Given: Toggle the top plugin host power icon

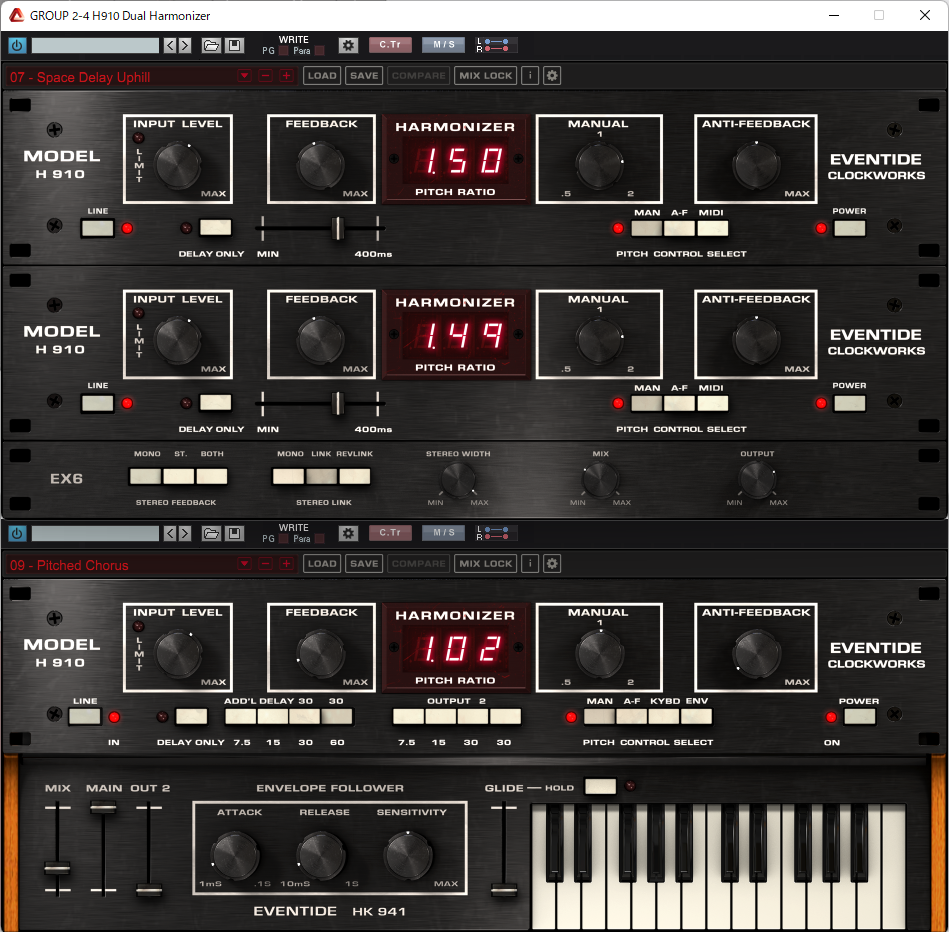Looking at the screenshot, I should [x=17, y=45].
